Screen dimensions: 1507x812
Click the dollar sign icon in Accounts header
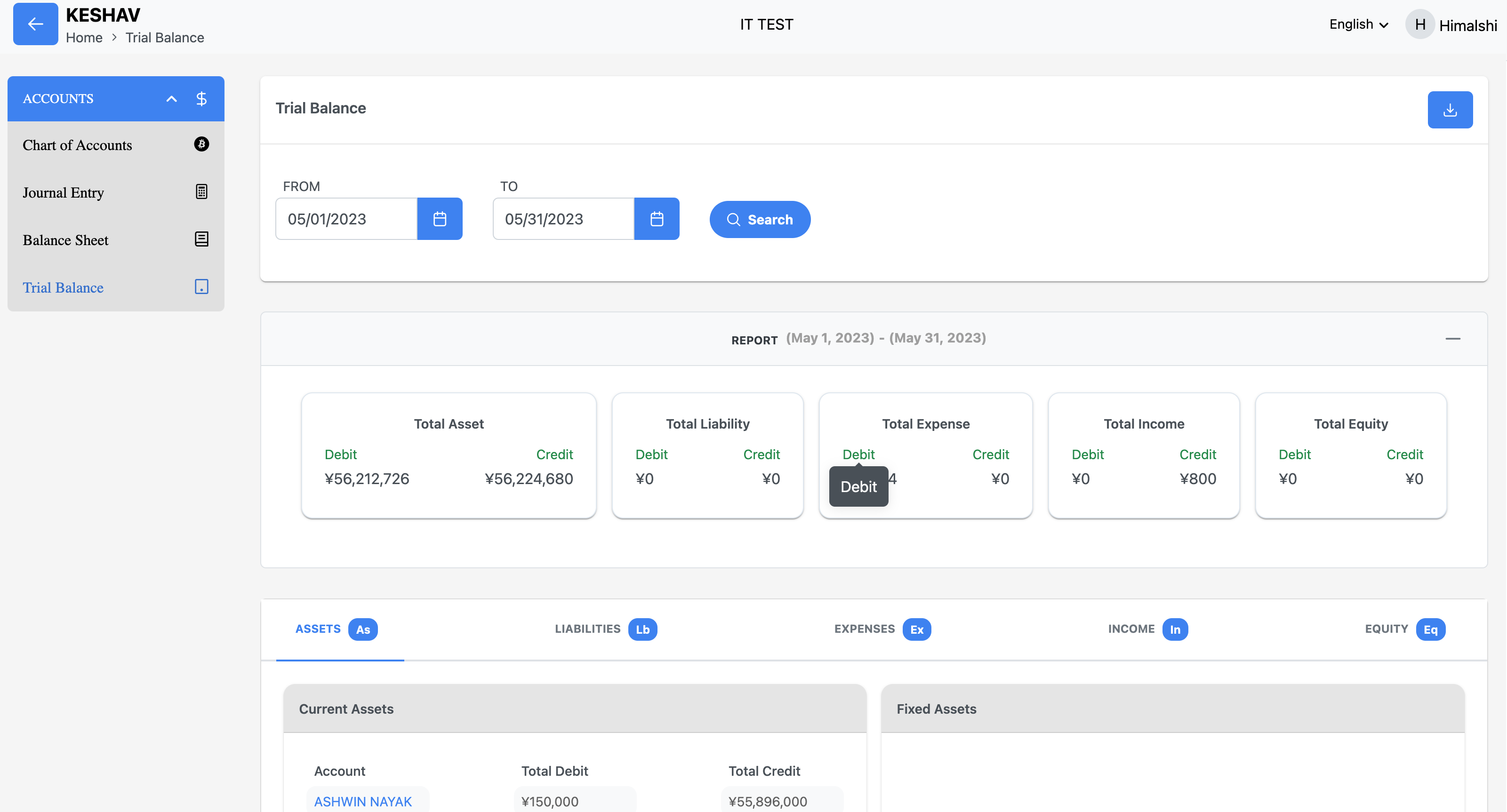point(201,98)
